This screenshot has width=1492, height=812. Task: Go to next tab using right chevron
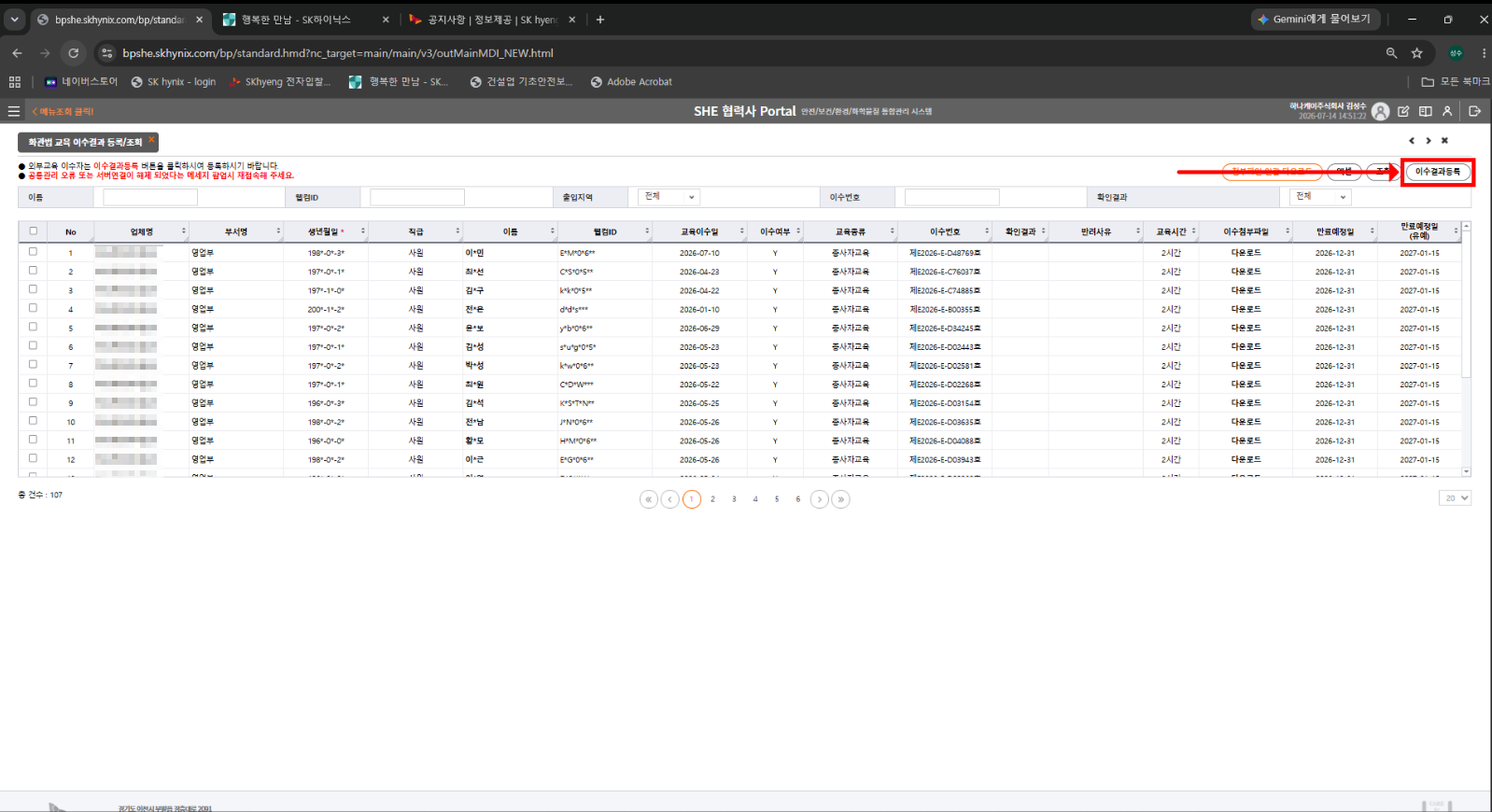pyautogui.click(x=1429, y=141)
